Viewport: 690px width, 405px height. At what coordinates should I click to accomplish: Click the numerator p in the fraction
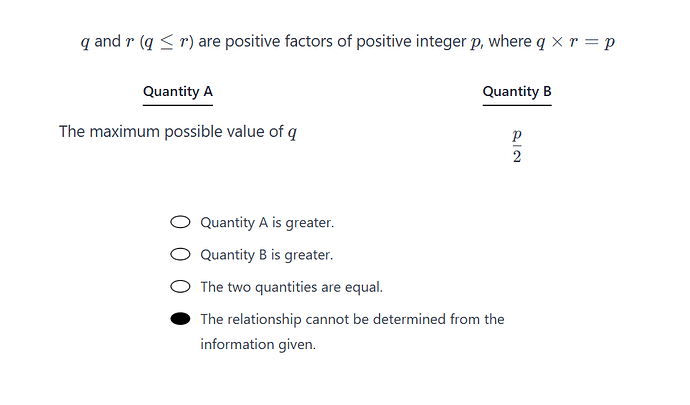tap(517, 135)
